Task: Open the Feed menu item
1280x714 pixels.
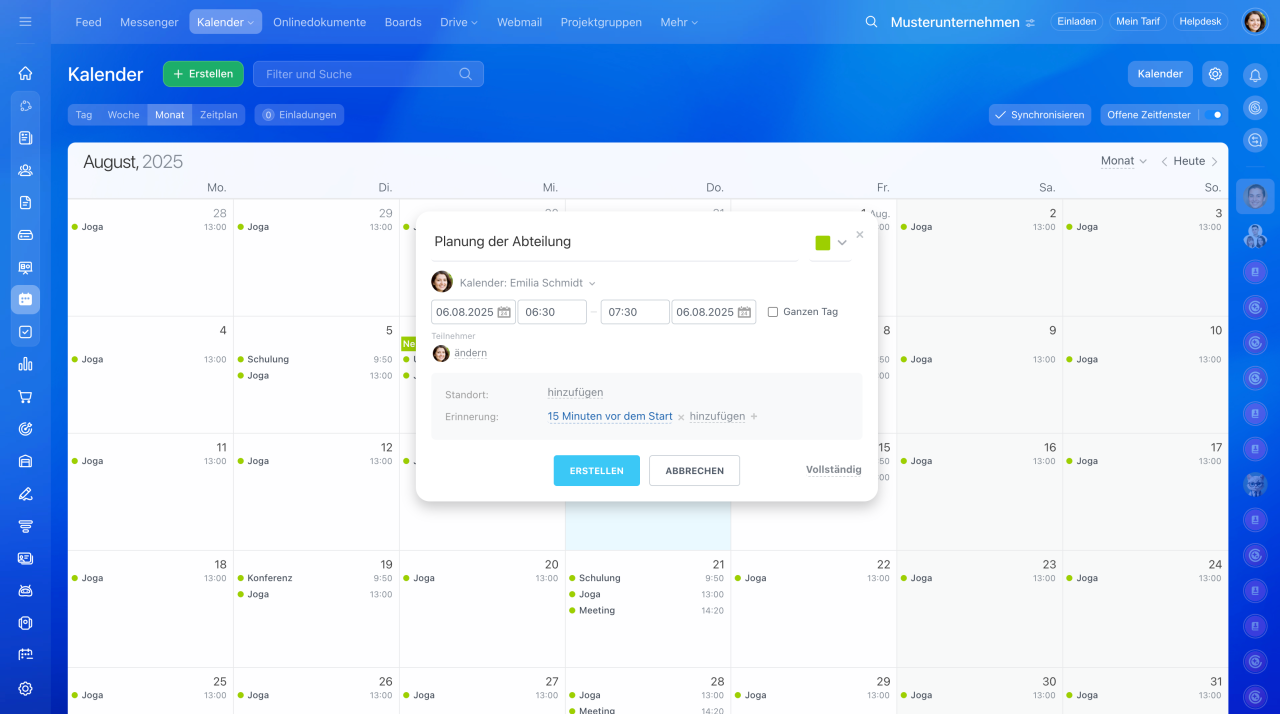Action: 88,22
